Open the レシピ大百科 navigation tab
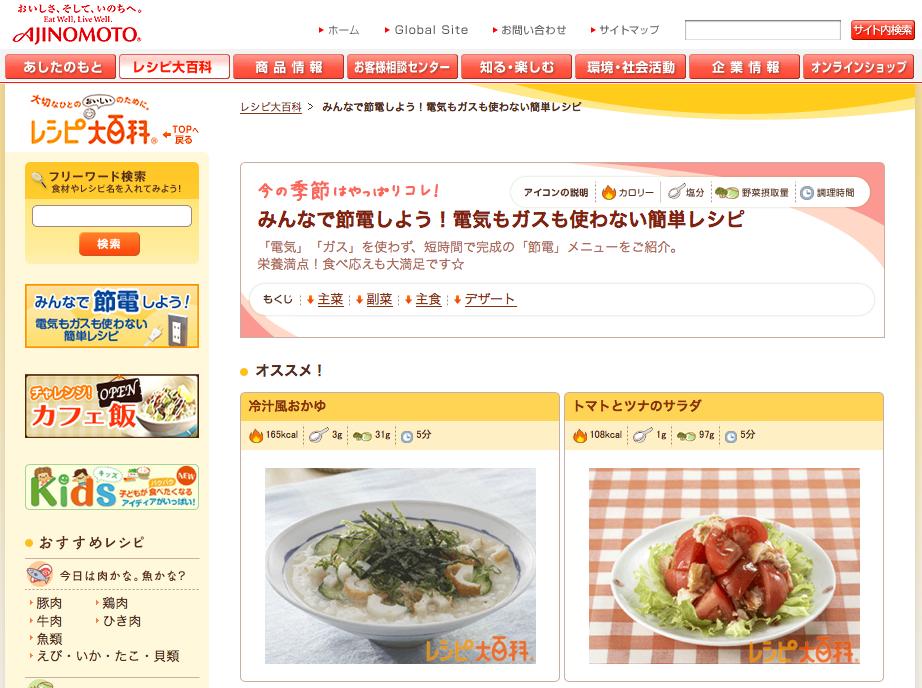Screen dimensions: 922x688 tap(174, 67)
